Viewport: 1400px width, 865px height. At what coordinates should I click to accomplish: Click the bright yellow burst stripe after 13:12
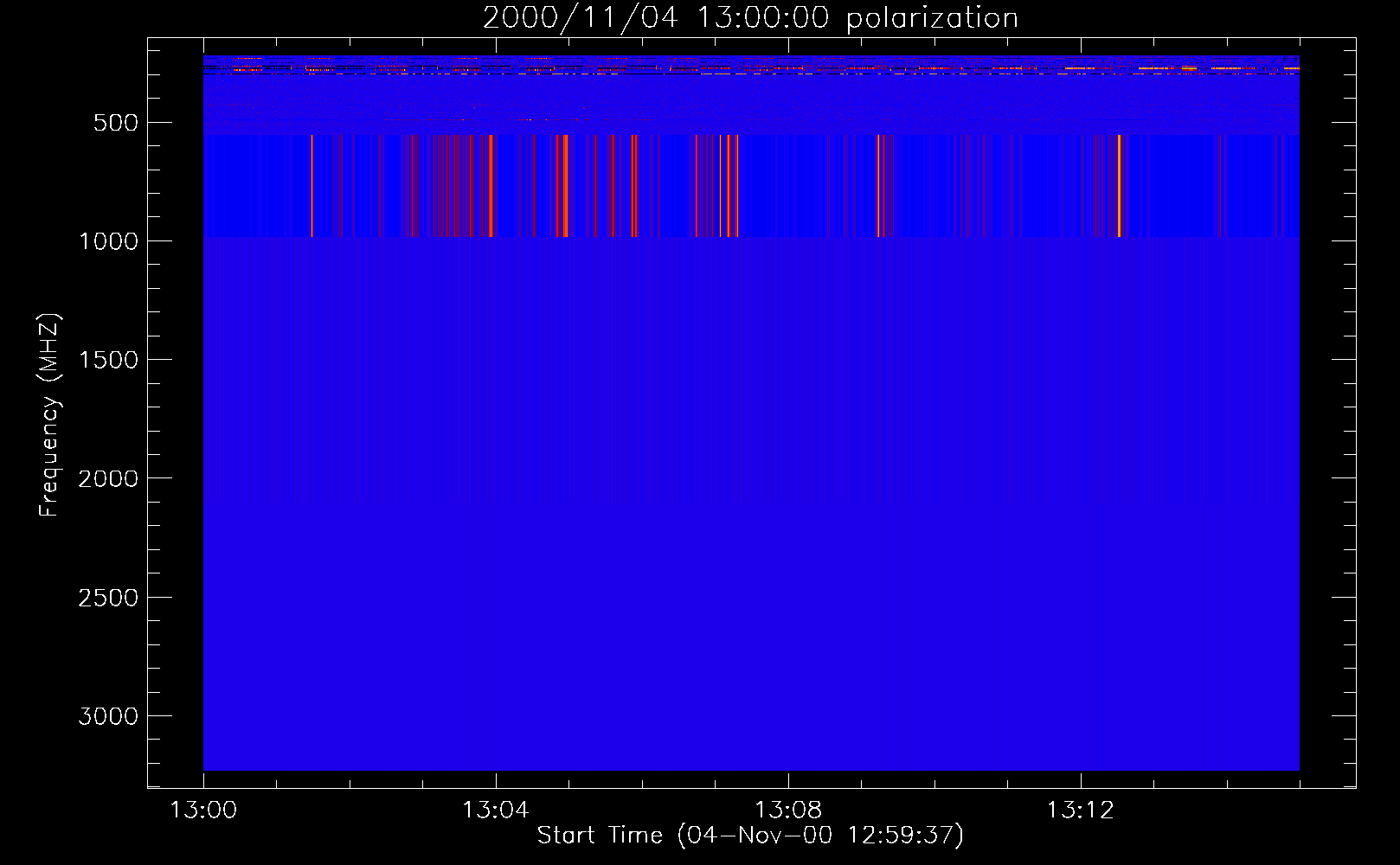click(x=1119, y=185)
